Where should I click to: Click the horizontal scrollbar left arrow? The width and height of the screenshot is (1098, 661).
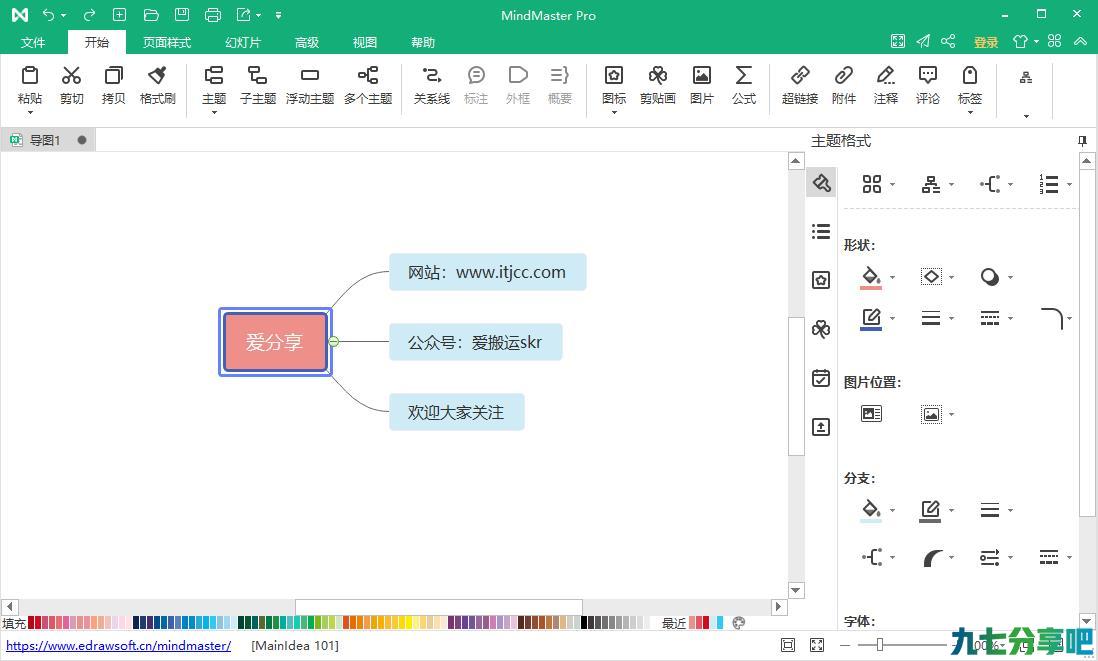(9, 607)
